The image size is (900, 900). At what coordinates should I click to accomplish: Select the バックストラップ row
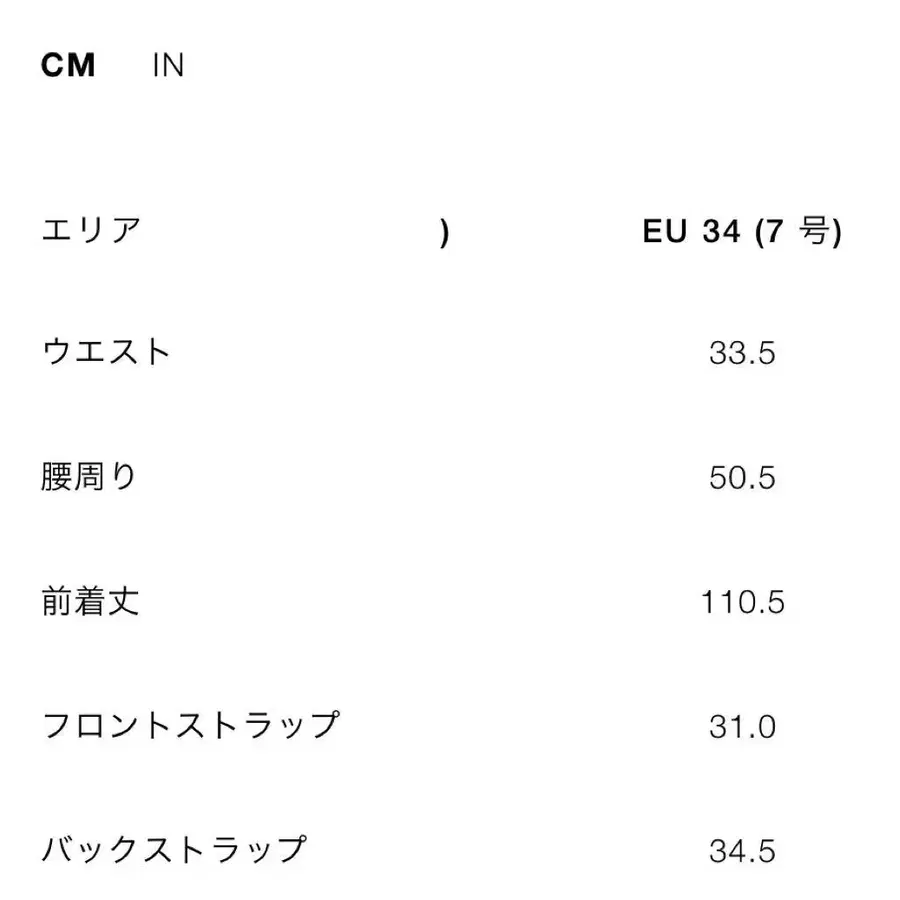175,852
